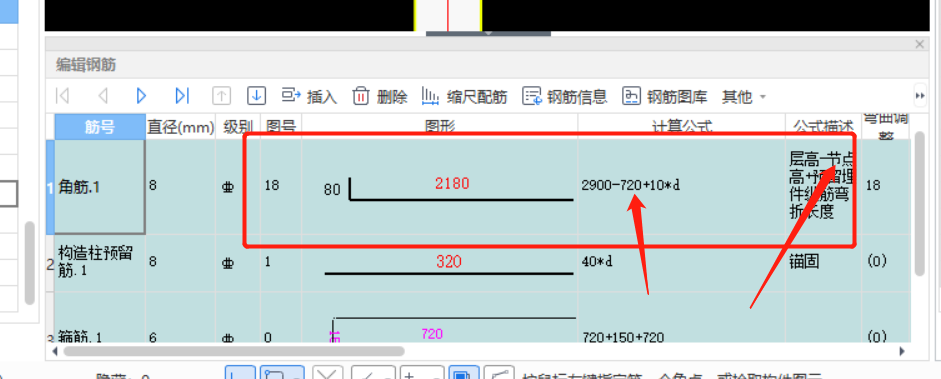Open 钢筋信息 panel
Screen dimensions: 941x379
point(565,96)
